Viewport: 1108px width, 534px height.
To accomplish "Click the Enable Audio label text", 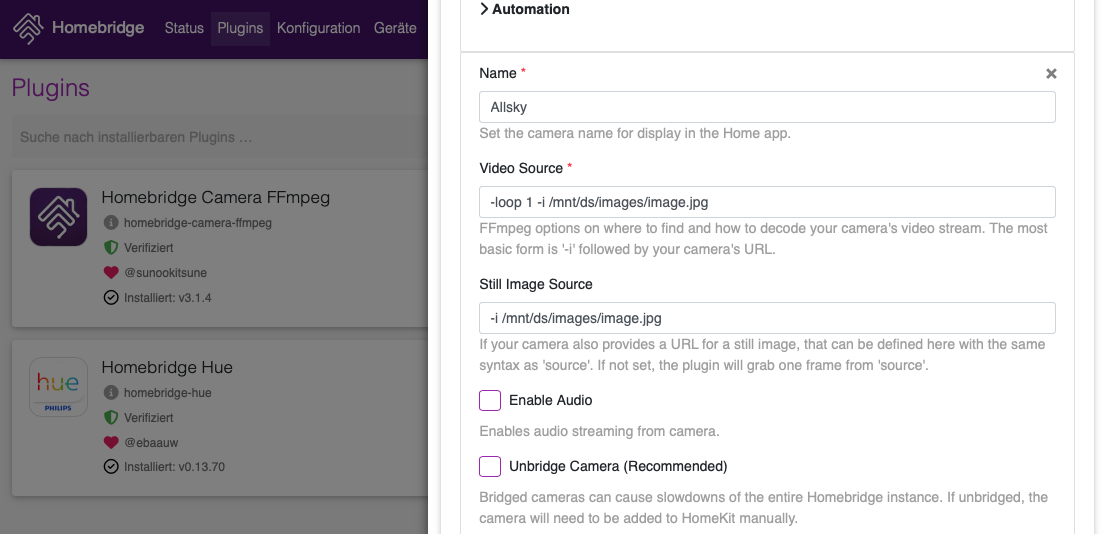I will click(550, 400).
